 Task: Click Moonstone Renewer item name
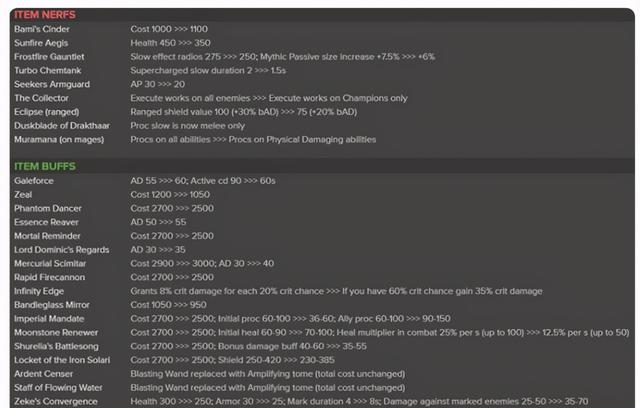(x=56, y=333)
